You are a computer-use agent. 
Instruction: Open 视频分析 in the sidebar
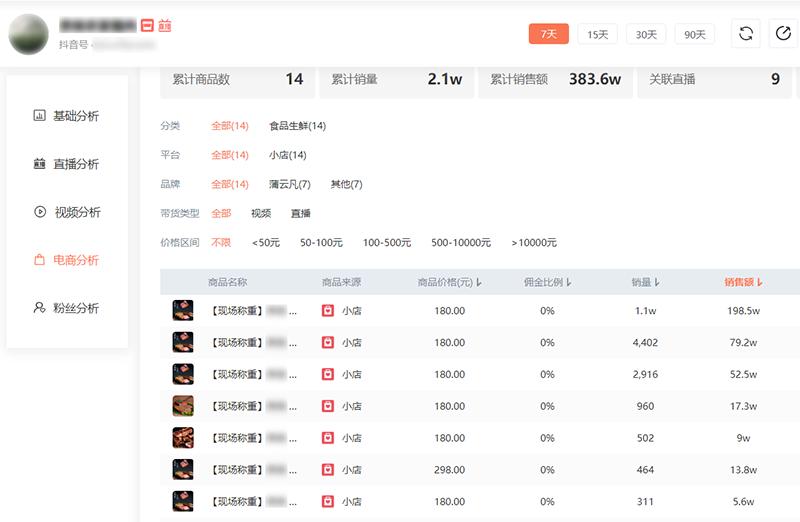67,212
